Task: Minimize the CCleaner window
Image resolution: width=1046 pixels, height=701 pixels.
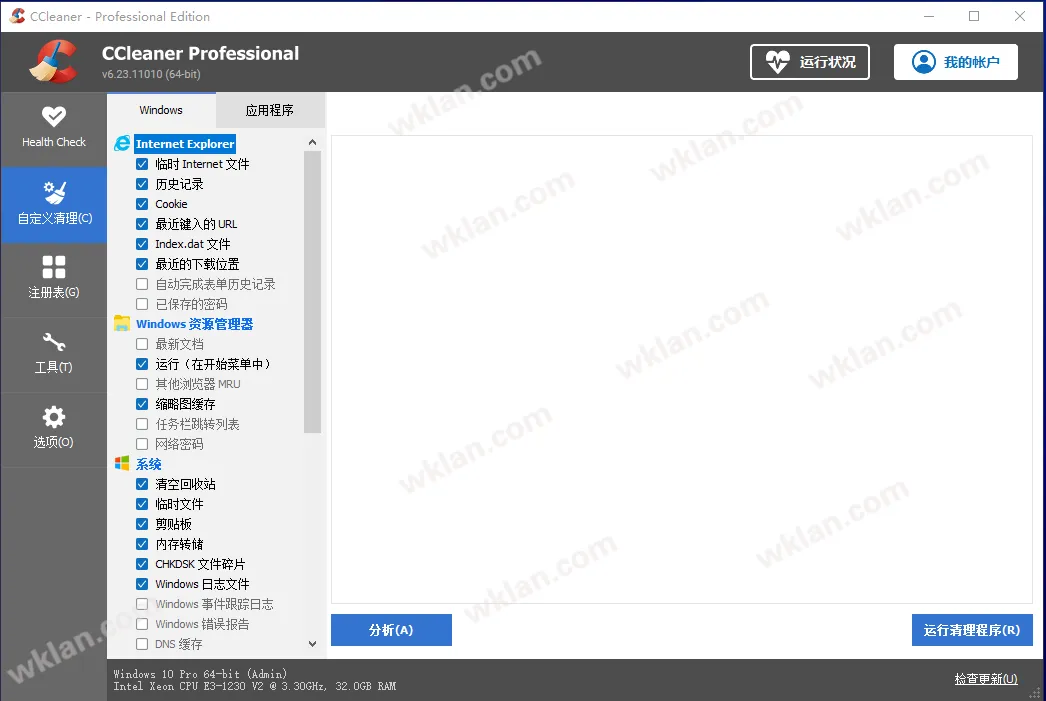Action: coord(929,16)
